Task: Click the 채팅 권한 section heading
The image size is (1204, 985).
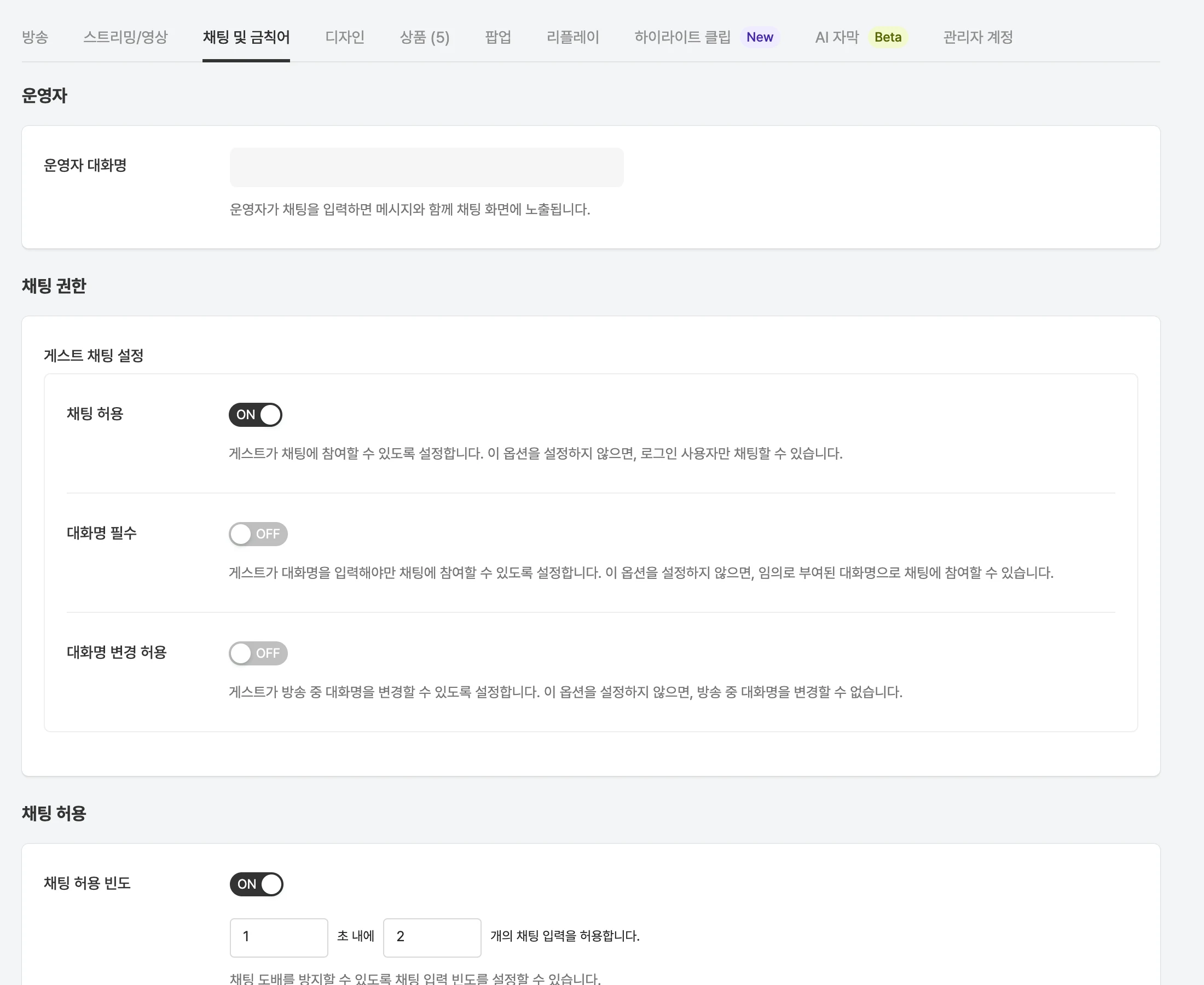Action: (x=54, y=286)
